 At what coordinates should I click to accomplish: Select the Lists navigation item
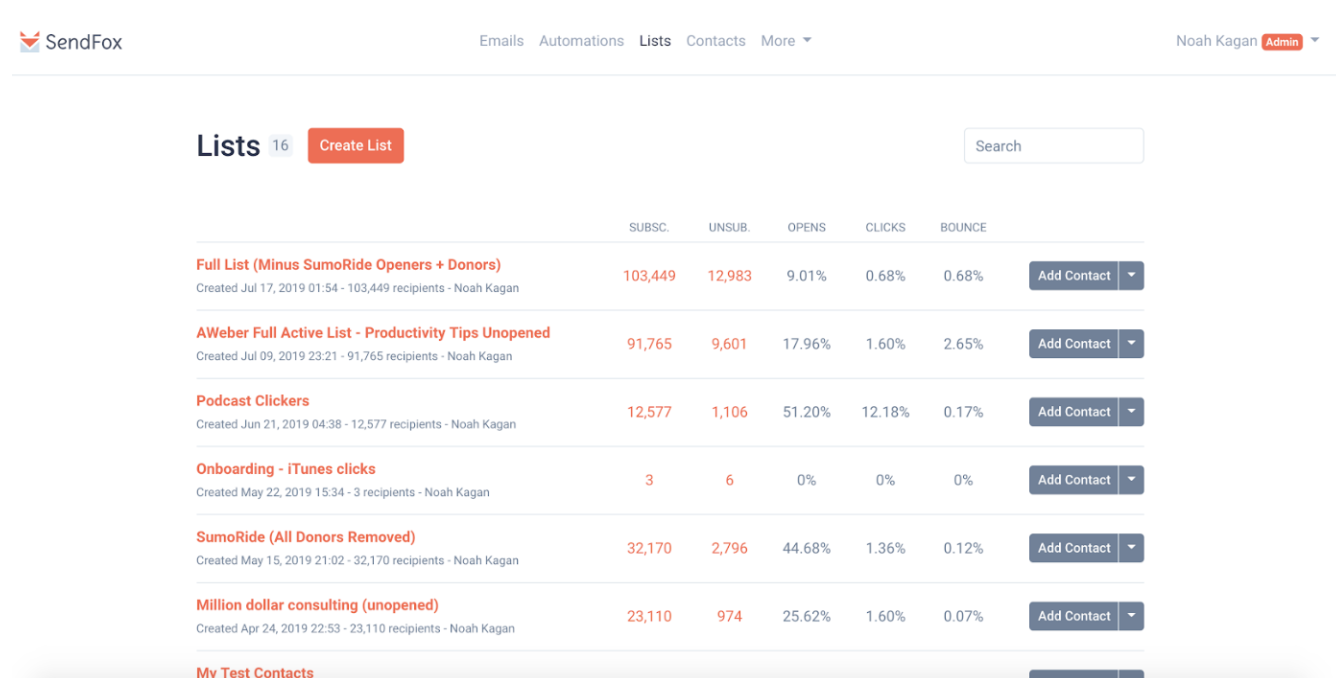tap(655, 41)
